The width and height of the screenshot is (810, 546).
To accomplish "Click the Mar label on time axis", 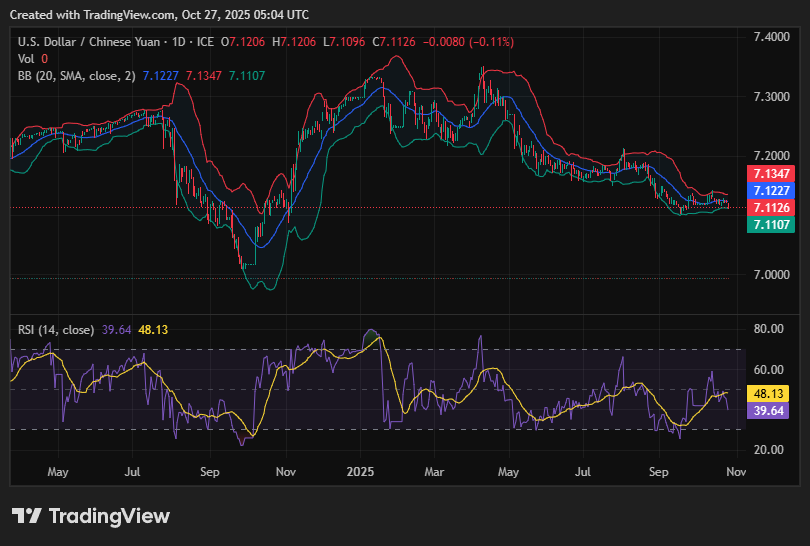I will point(434,469).
